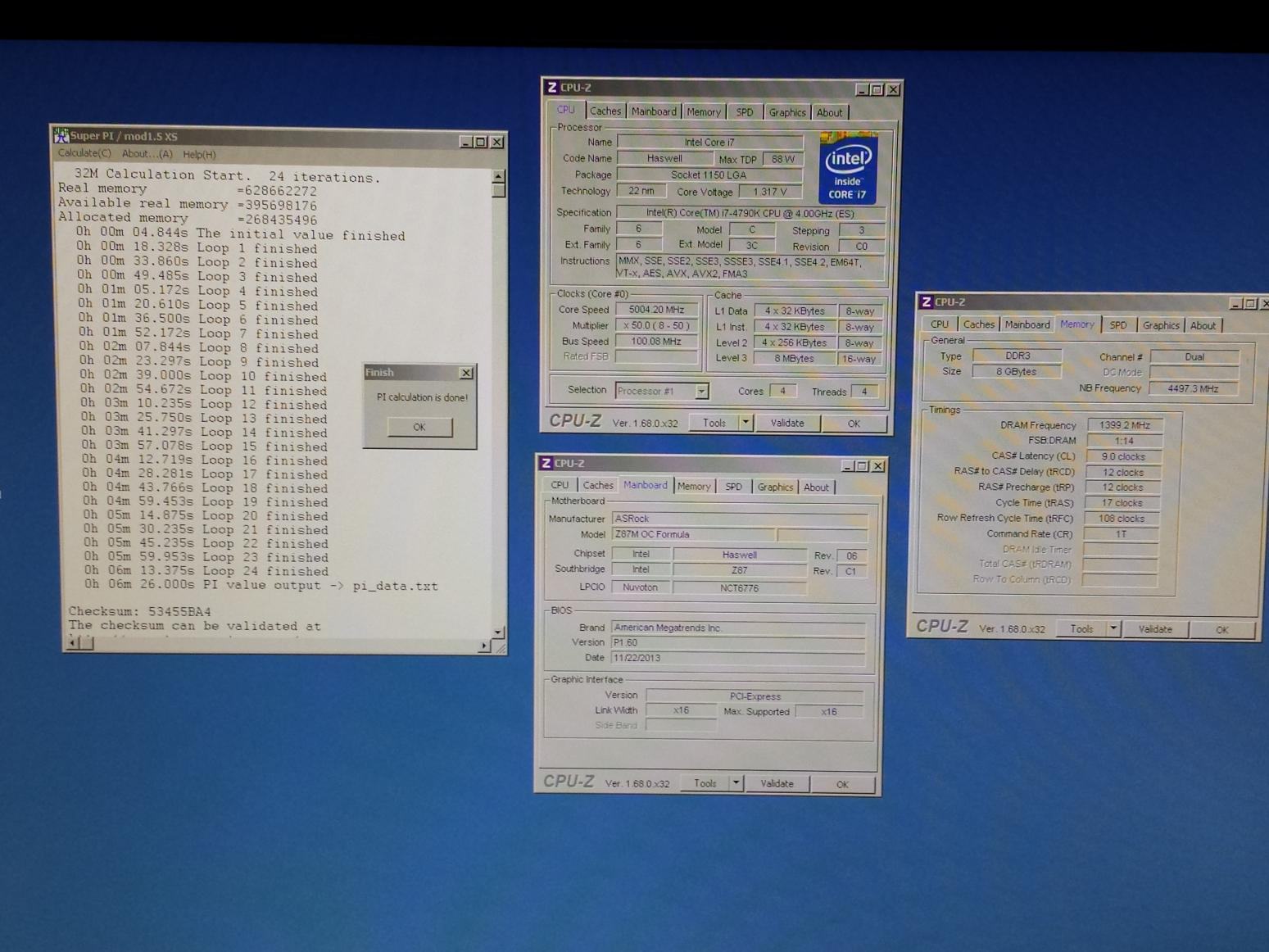1269x952 pixels.
Task: Click the CPU-Z icon in the top CPU window's title bar
Action: [x=552, y=87]
